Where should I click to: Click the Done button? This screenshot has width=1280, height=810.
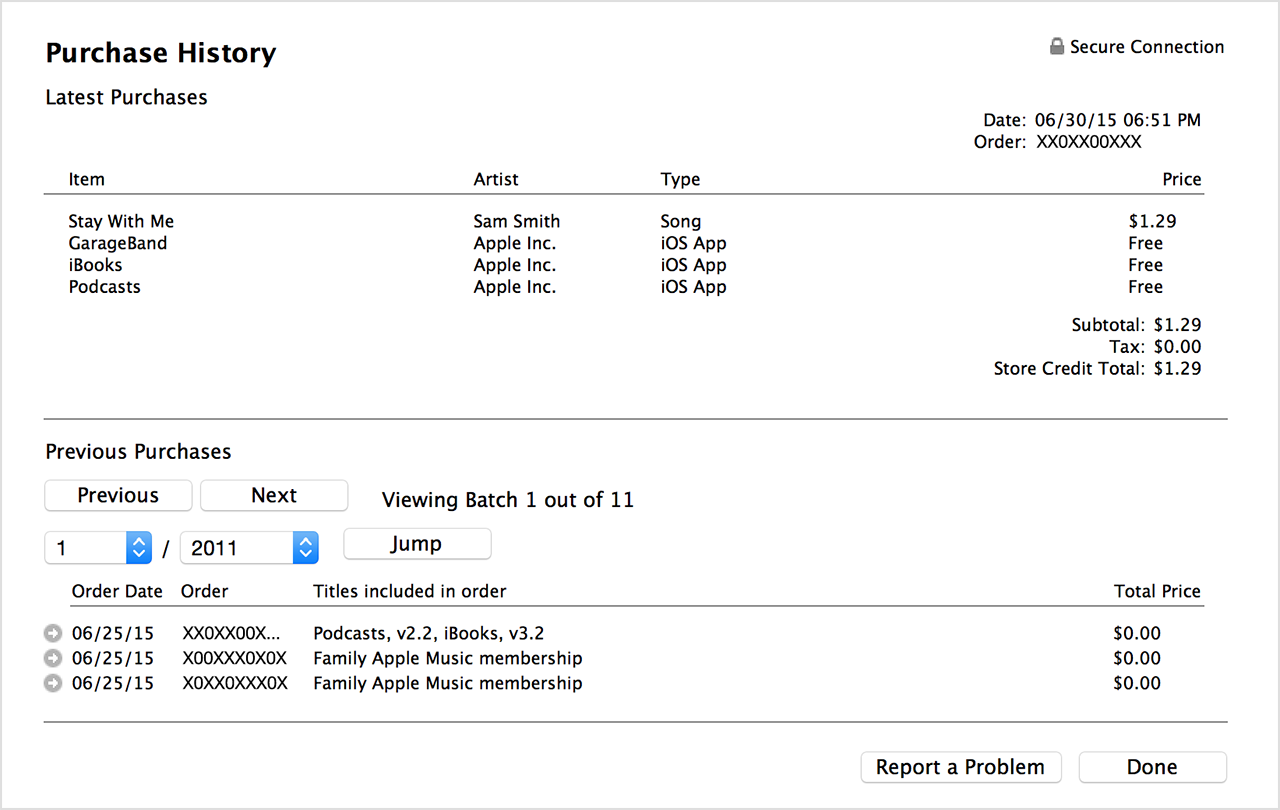tap(1152, 767)
